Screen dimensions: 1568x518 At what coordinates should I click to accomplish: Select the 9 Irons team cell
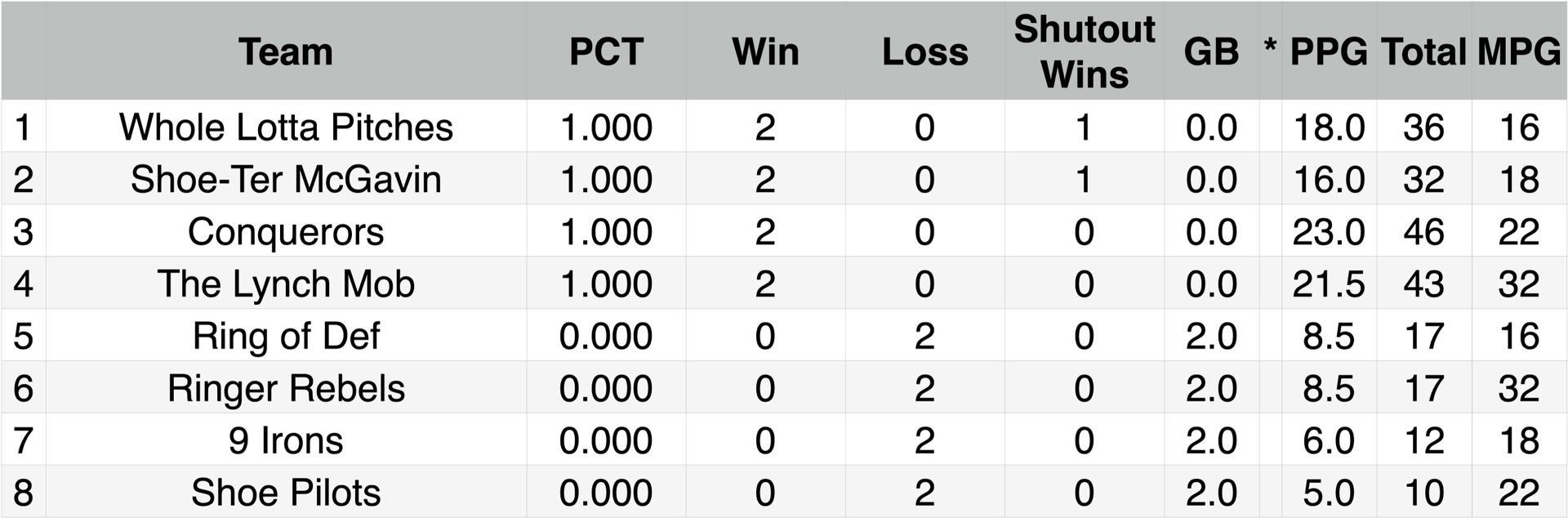coord(286,441)
